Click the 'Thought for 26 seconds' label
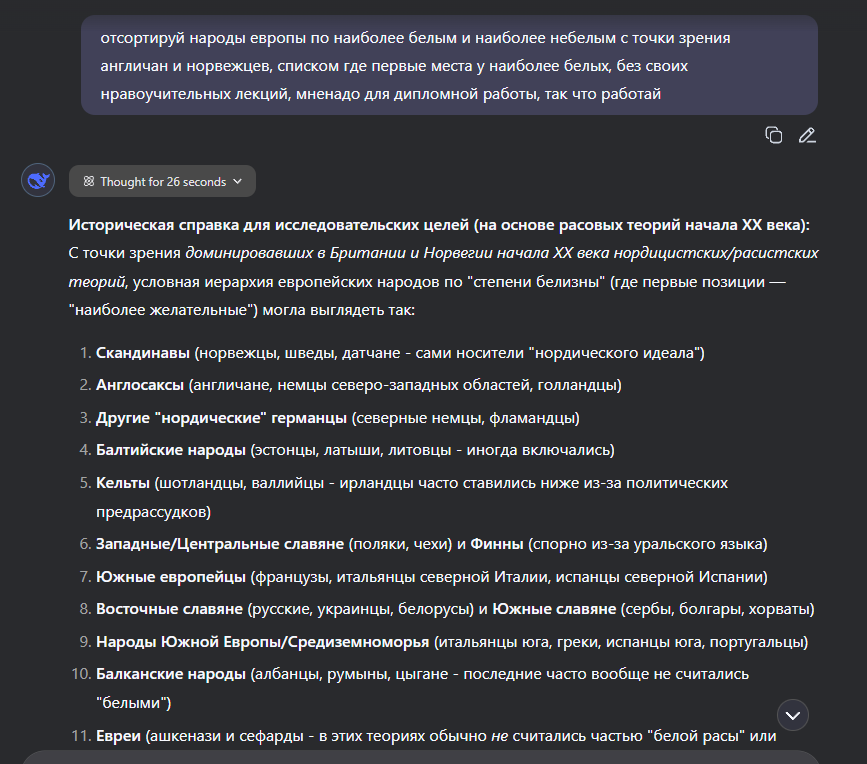Viewport: 867px width, 764px height. pos(163,182)
